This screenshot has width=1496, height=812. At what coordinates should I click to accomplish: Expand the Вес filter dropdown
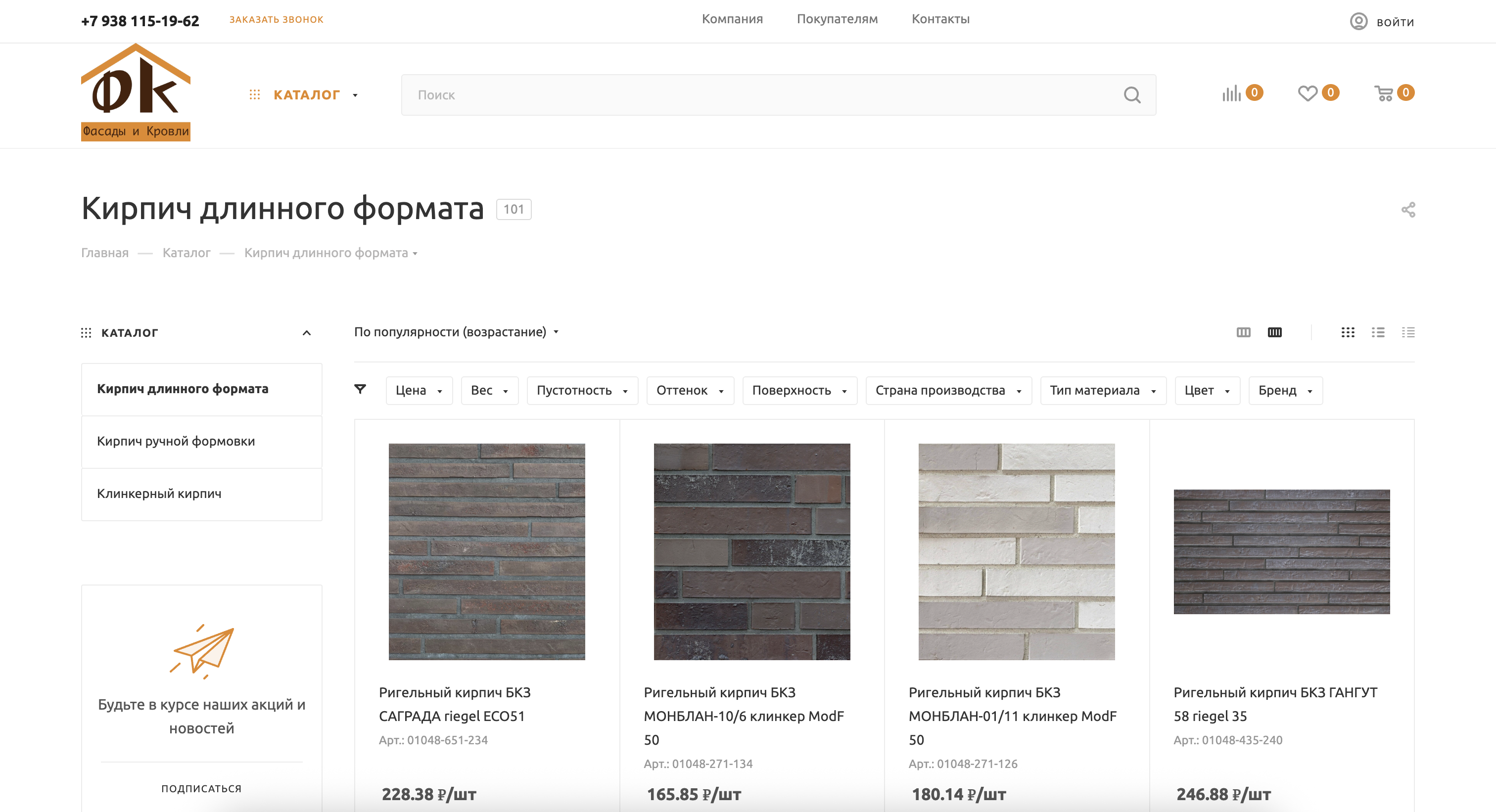(490, 391)
